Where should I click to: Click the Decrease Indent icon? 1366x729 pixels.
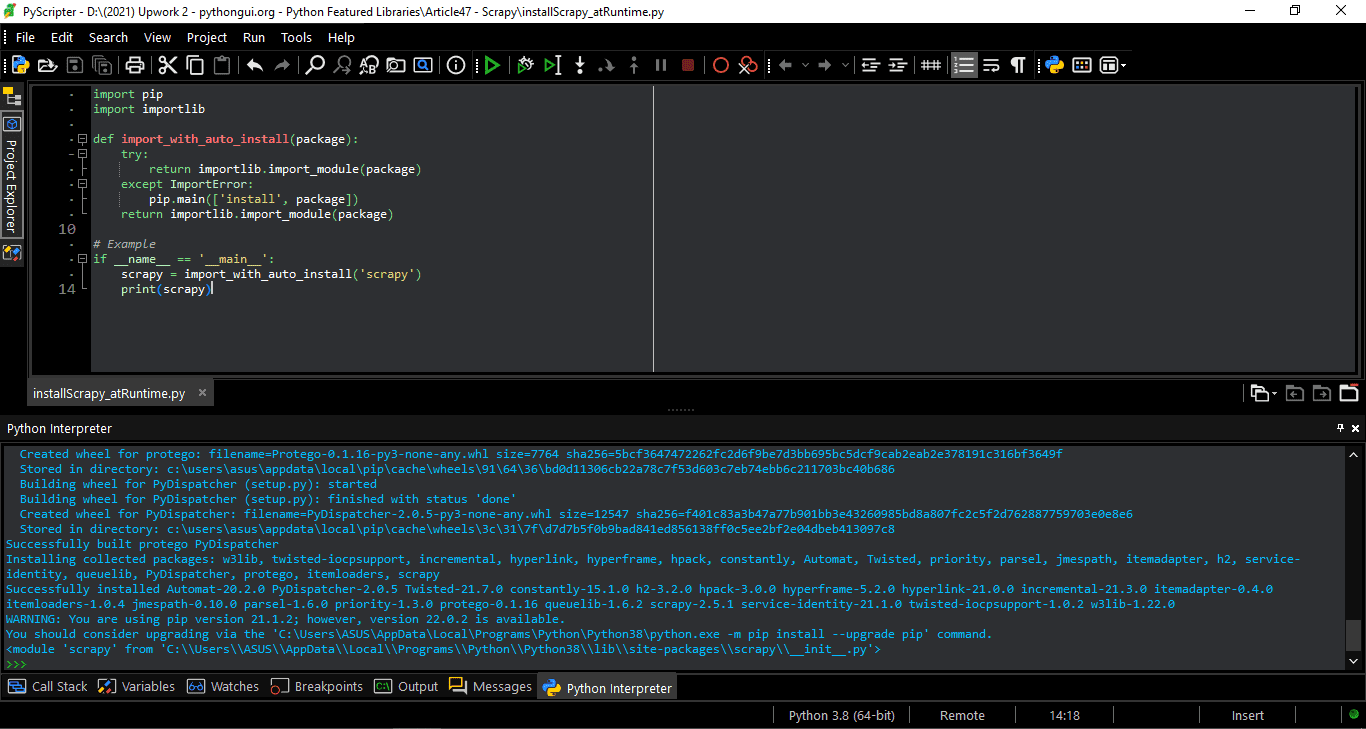(870, 65)
